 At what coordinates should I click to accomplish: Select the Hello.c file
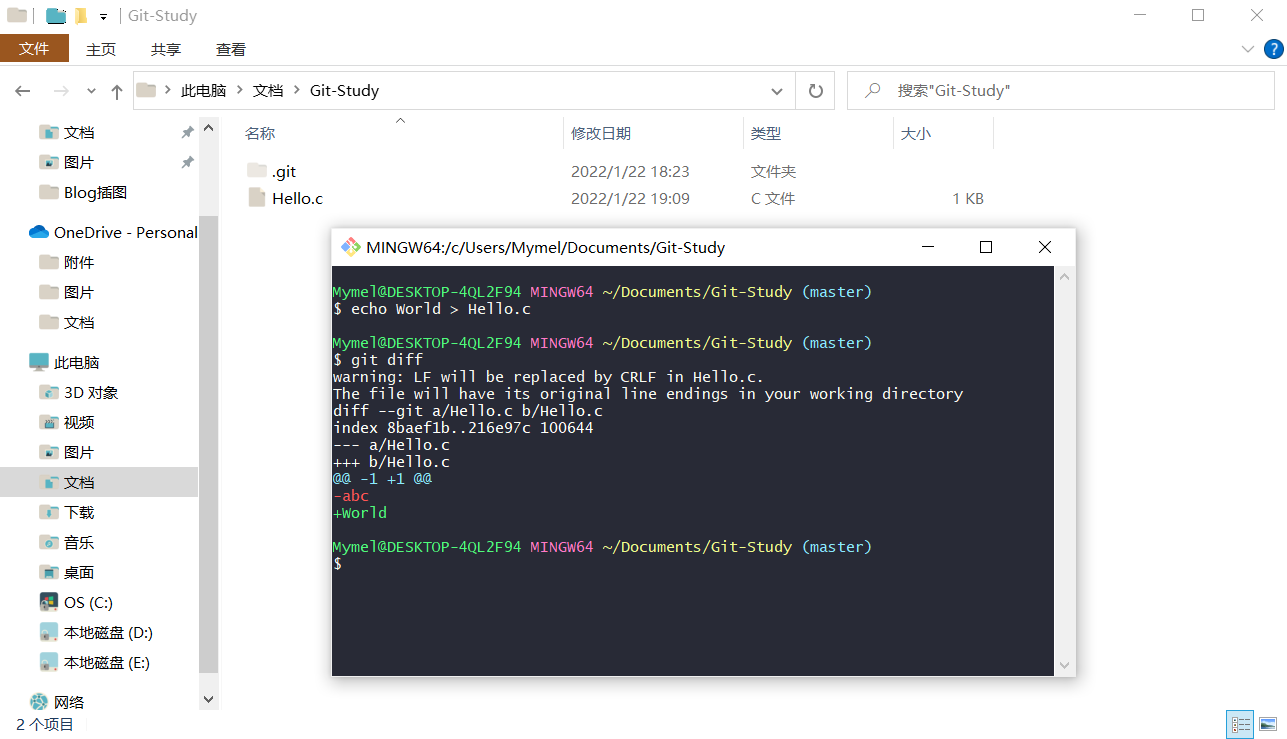click(x=297, y=199)
